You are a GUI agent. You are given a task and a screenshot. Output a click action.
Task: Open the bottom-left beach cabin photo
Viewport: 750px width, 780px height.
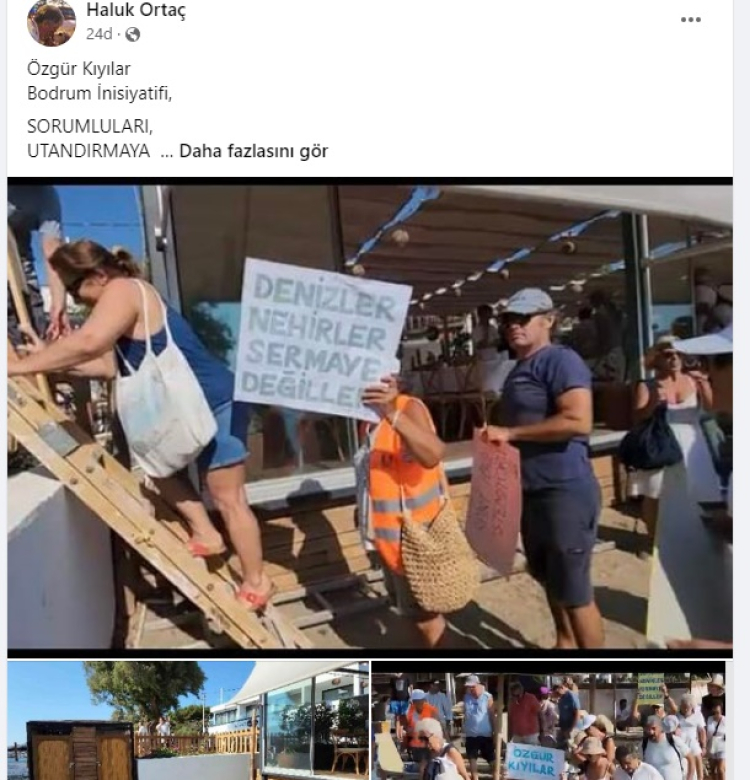point(188,720)
